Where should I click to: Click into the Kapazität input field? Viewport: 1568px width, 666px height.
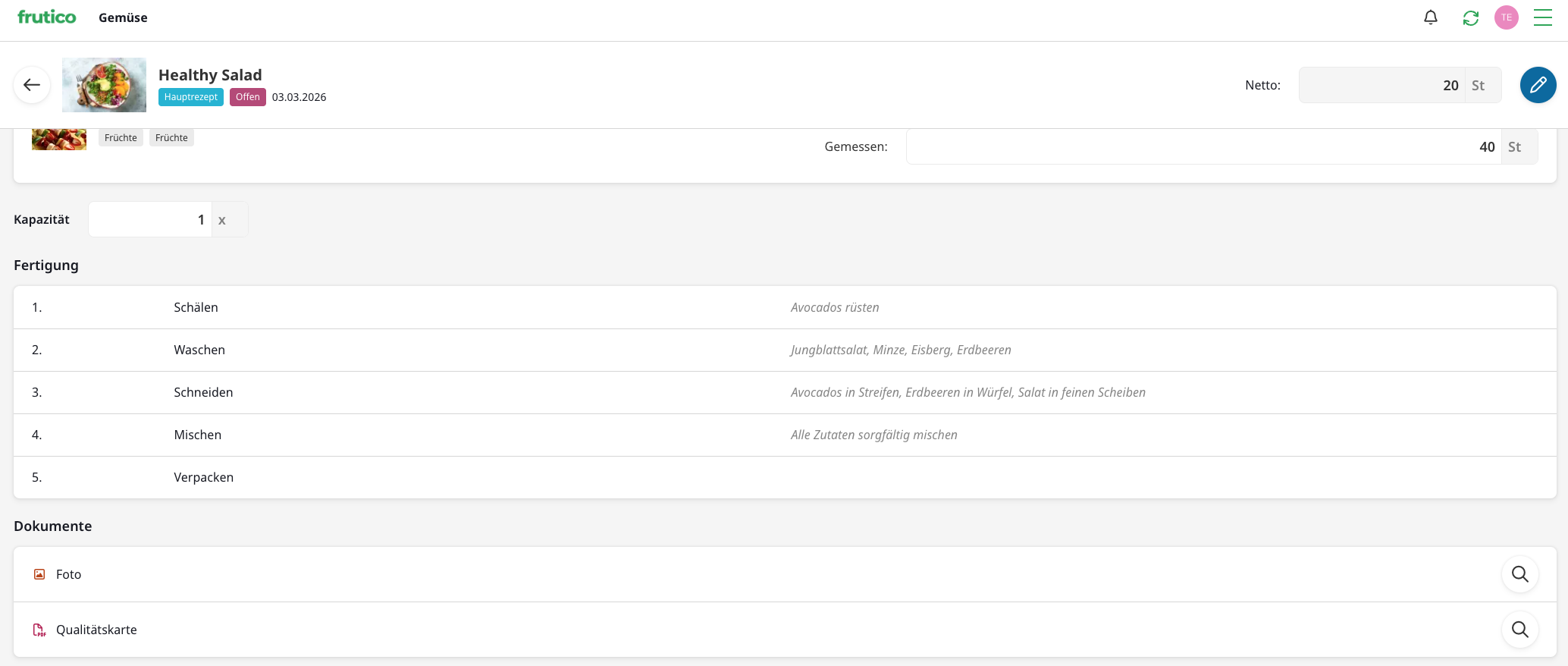[150, 219]
